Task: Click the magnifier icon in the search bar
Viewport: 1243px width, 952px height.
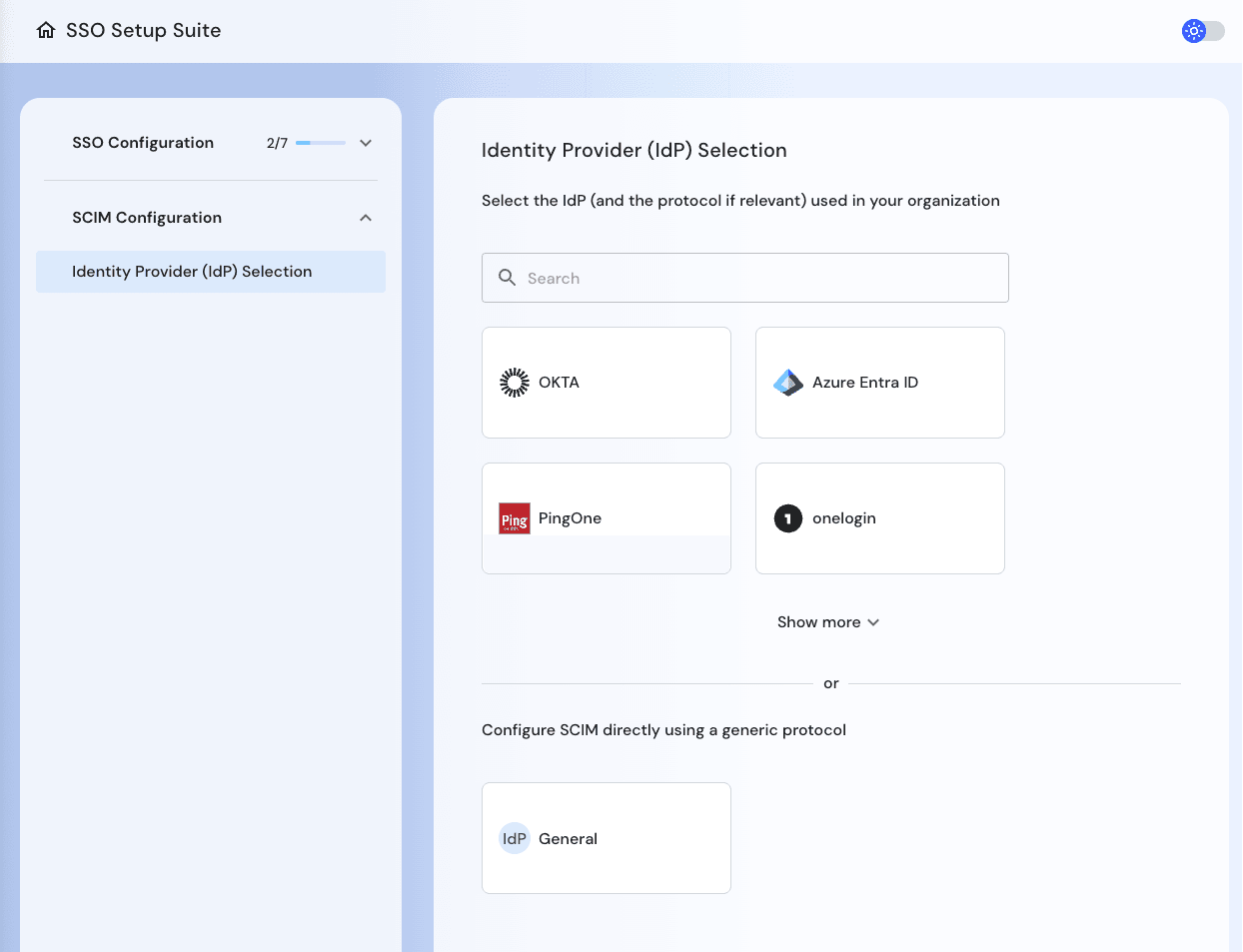Action: 507,278
